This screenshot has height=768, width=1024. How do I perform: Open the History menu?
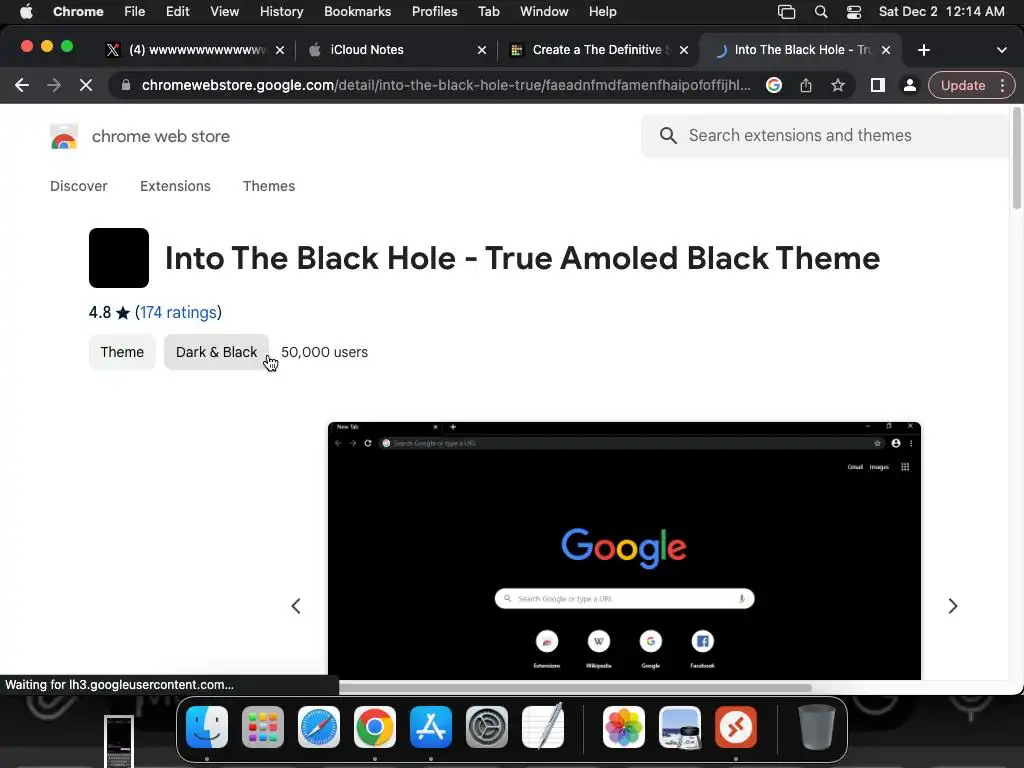tap(281, 12)
